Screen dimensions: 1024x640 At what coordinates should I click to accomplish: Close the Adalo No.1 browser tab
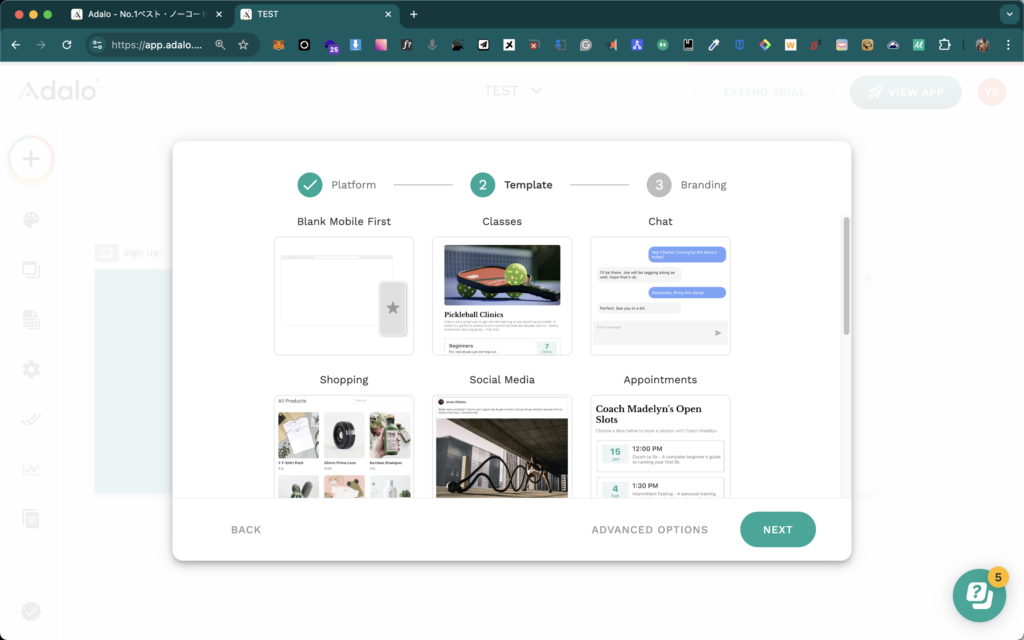point(219,14)
